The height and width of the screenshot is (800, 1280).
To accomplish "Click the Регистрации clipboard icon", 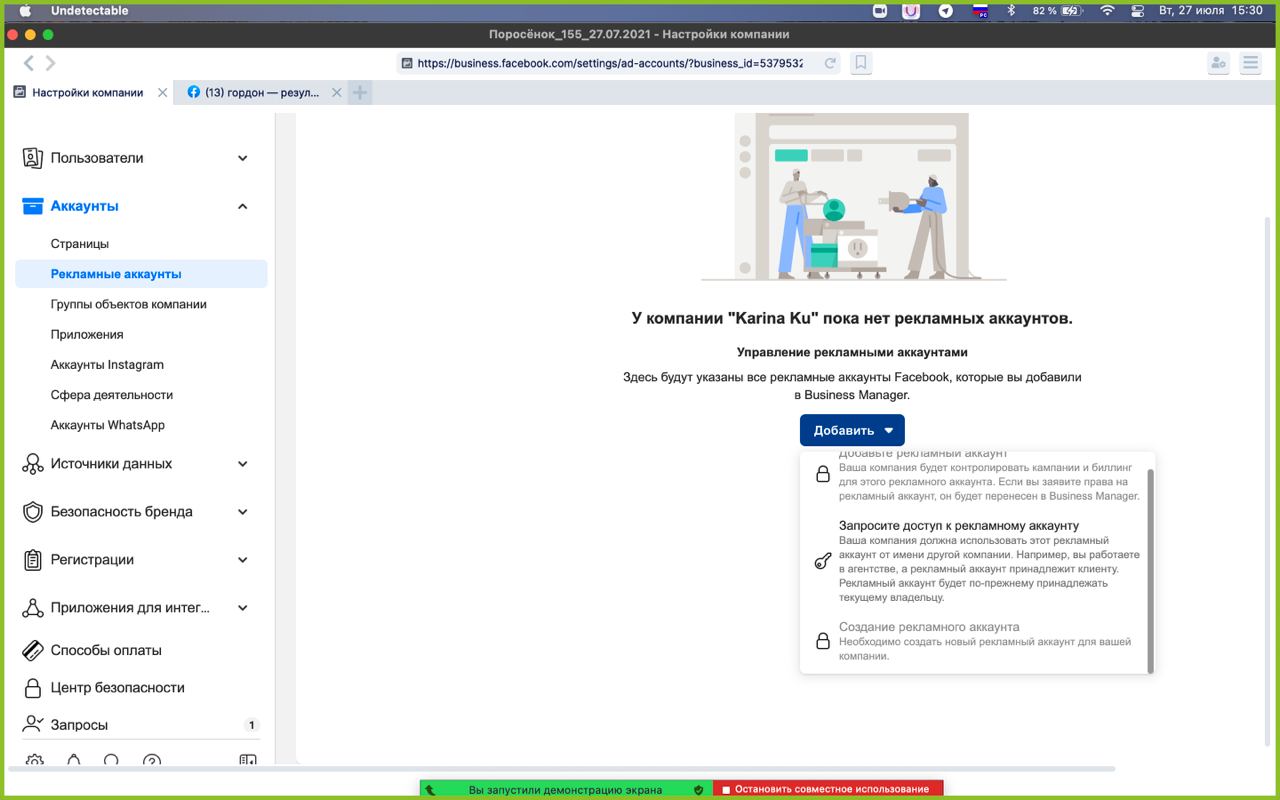I will (x=33, y=560).
